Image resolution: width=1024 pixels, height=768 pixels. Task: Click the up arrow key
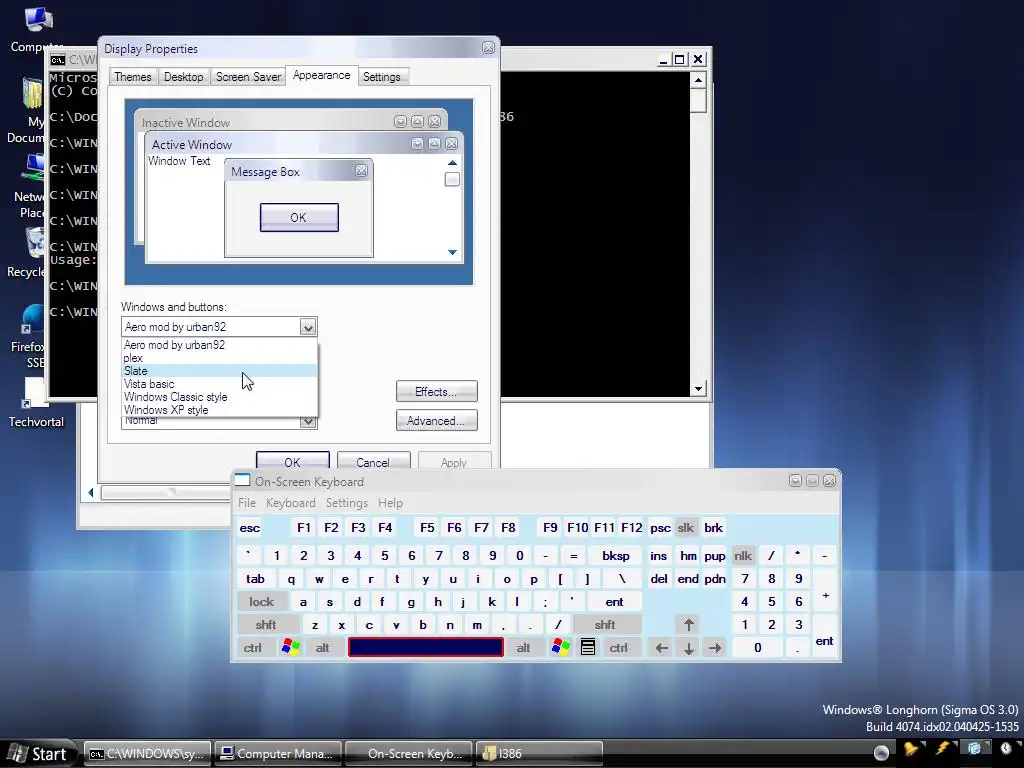(688, 625)
